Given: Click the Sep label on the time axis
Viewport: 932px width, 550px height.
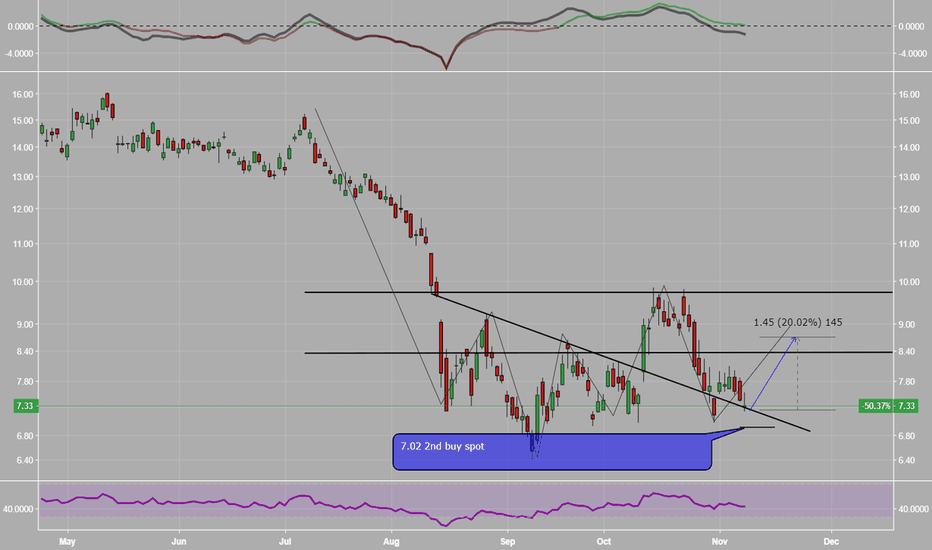Looking at the screenshot, I should click(x=508, y=542).
